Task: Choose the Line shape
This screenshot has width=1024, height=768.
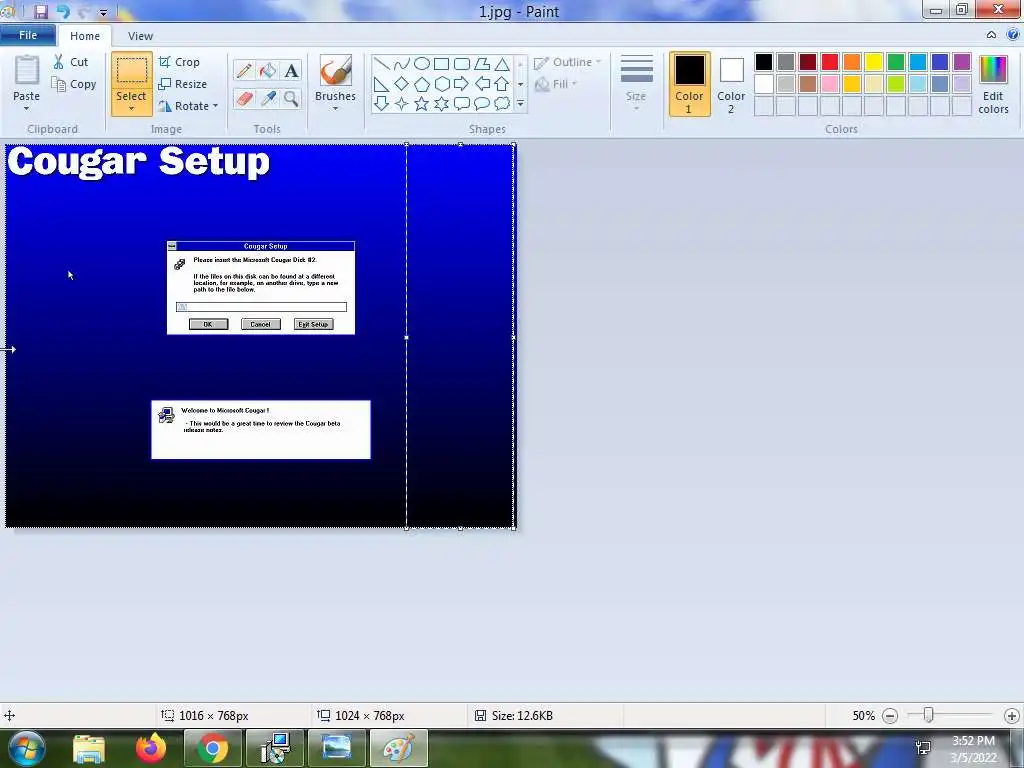Action: [382, 64]
